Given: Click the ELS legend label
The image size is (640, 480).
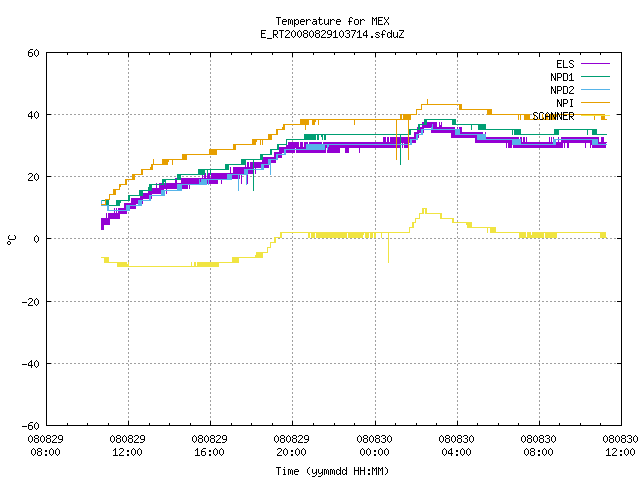Looking at the screenshot, I should tap(565, 64).
